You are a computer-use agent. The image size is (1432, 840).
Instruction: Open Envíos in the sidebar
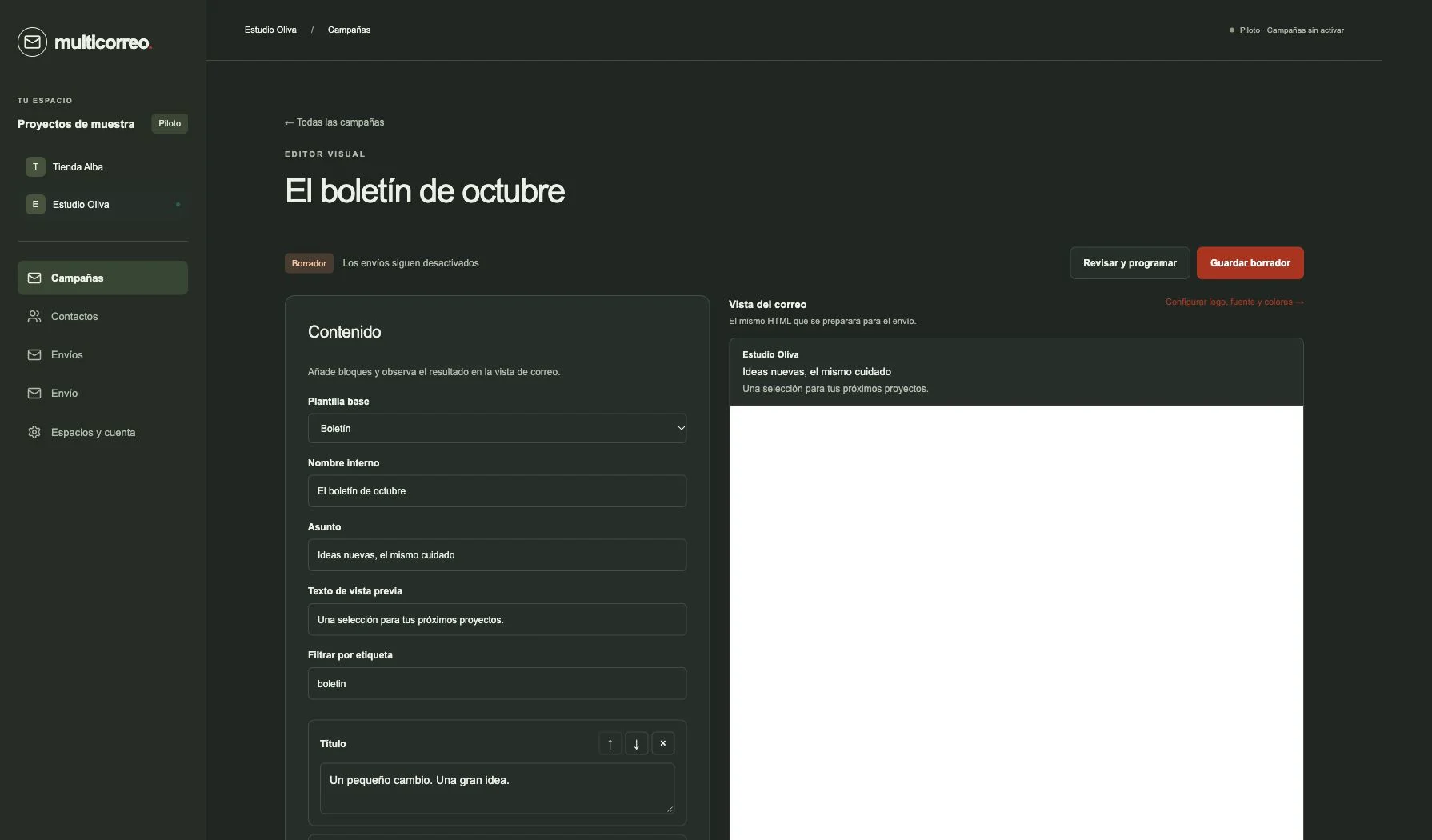[102, 354]
